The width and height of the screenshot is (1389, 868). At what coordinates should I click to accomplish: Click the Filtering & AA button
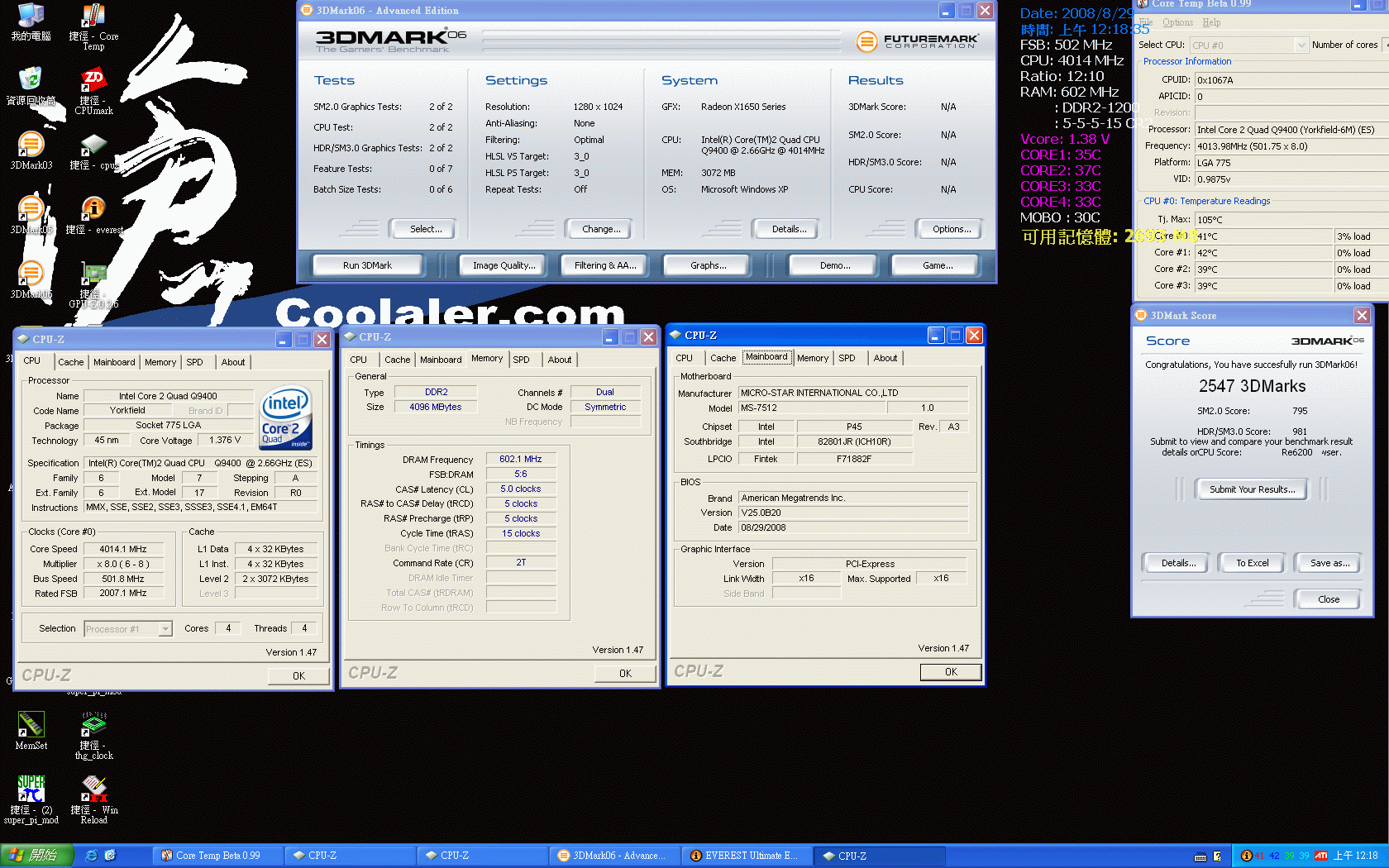coord(605,265)
